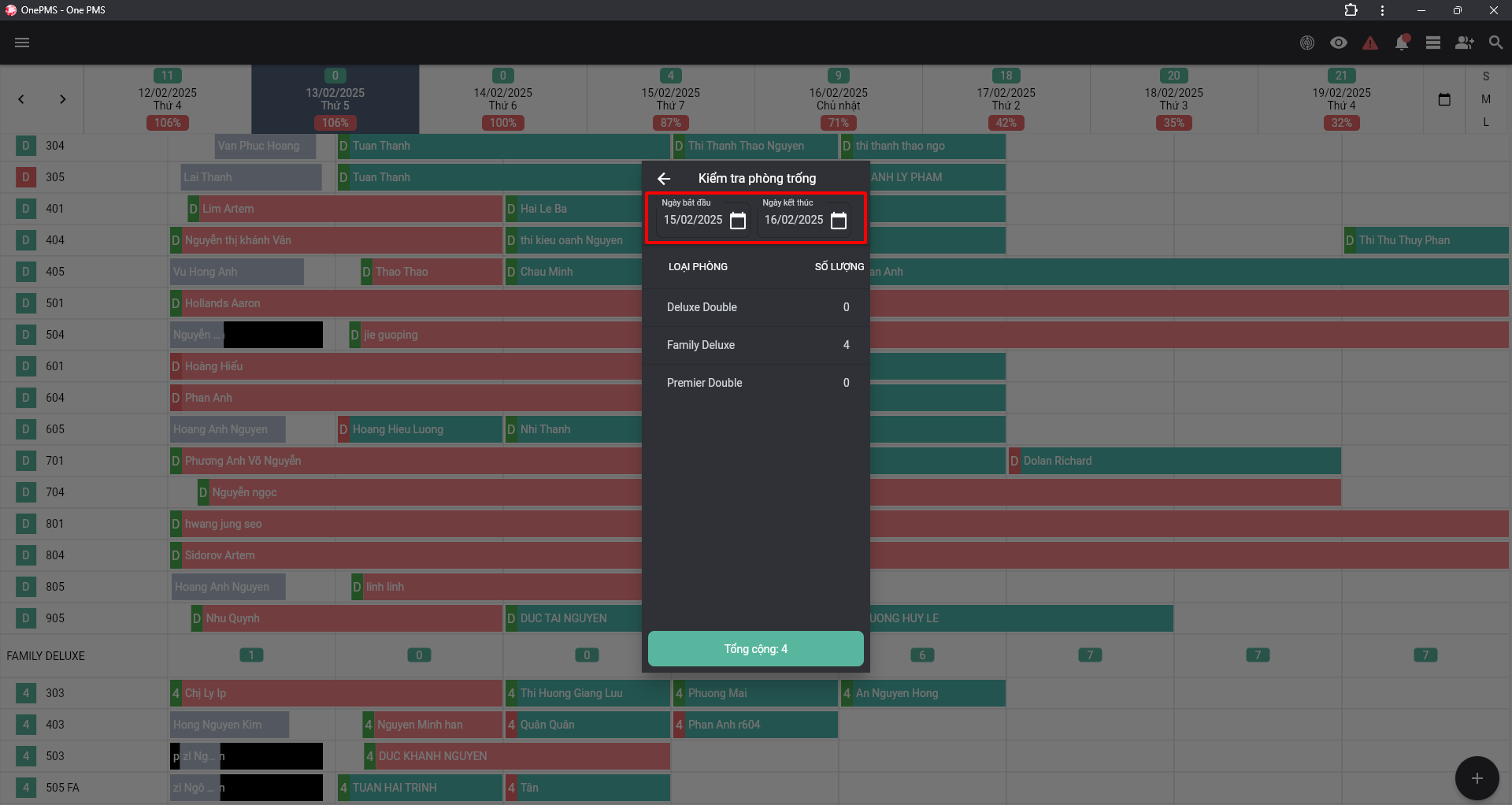Select the 18/02/2025 Thứ 3 date column header
The height and width of the screenshot is (805, 1512).
[x=1174, y=99]
